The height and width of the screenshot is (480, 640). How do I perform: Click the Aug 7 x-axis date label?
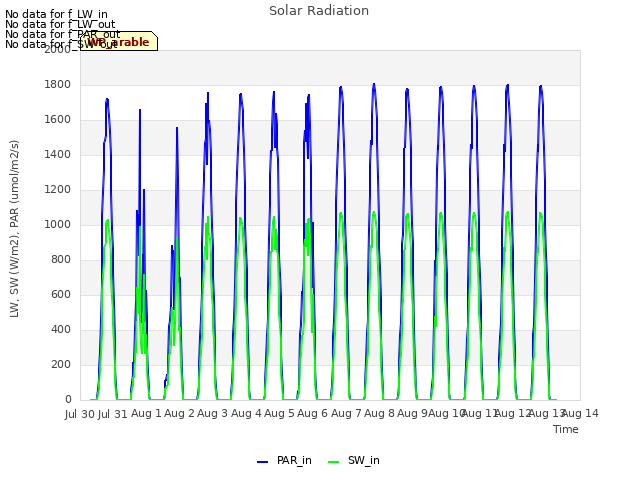point(346,413)
